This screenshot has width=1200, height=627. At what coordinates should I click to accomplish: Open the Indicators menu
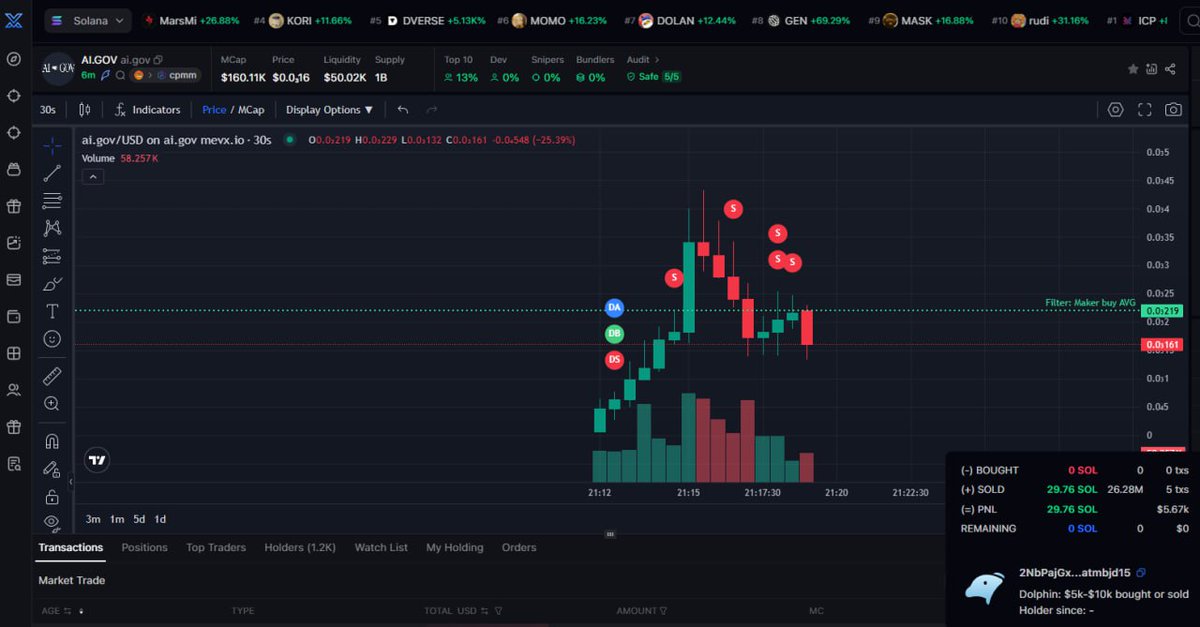pos(148,109)
